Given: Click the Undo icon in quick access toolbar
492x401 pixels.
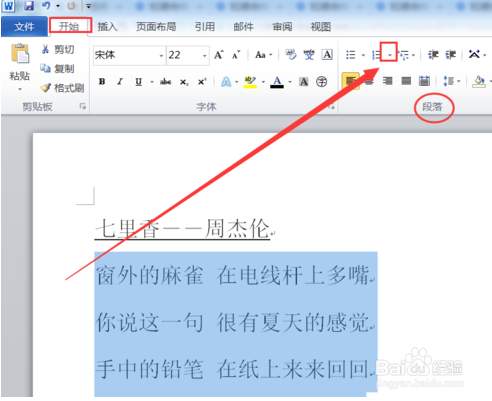Looking at the screenshot, I should (46, 6).
